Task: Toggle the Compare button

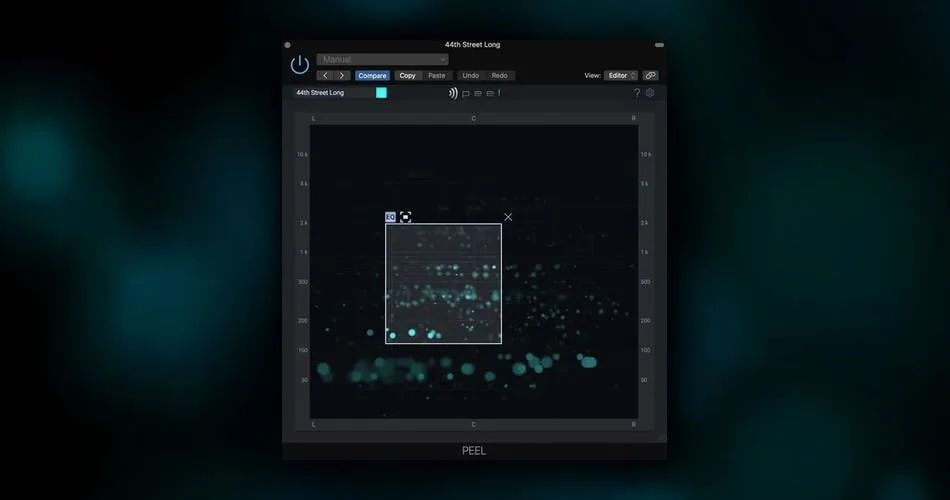Action: pos(372,76)
